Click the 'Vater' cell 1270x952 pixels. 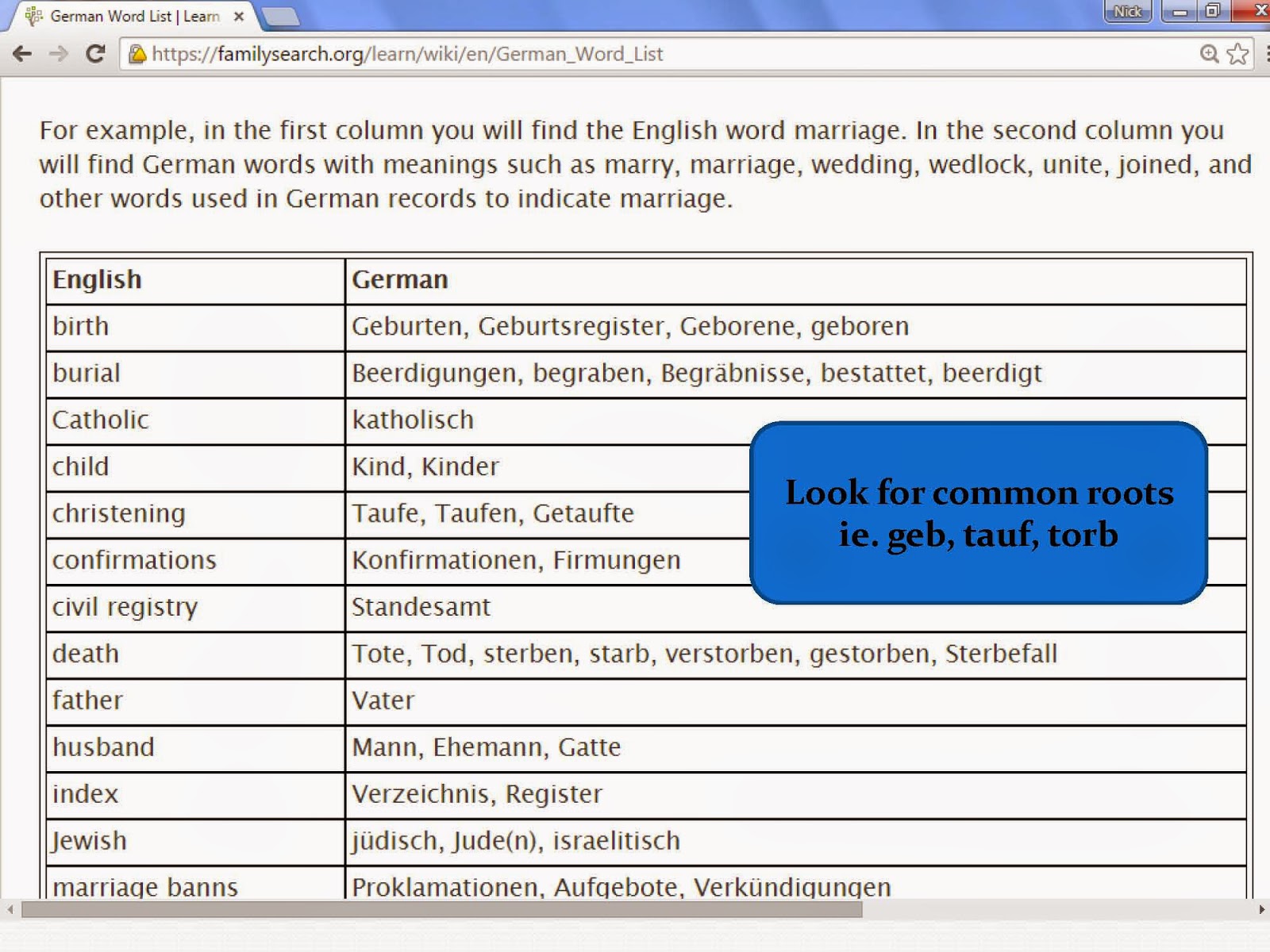(796, 702)
